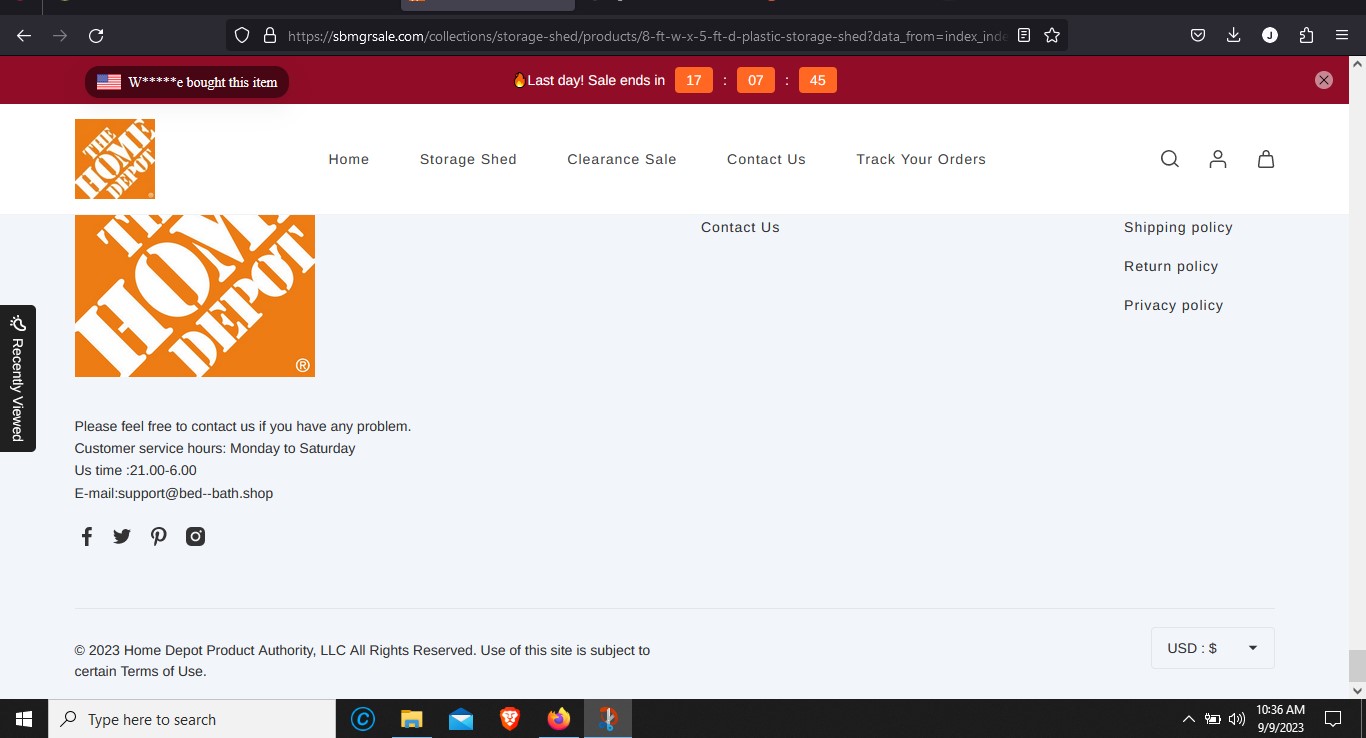This screenshot has width=1366, height=738.
Task: Open the browser downloads icon
Action: [x=1234, y=35]
